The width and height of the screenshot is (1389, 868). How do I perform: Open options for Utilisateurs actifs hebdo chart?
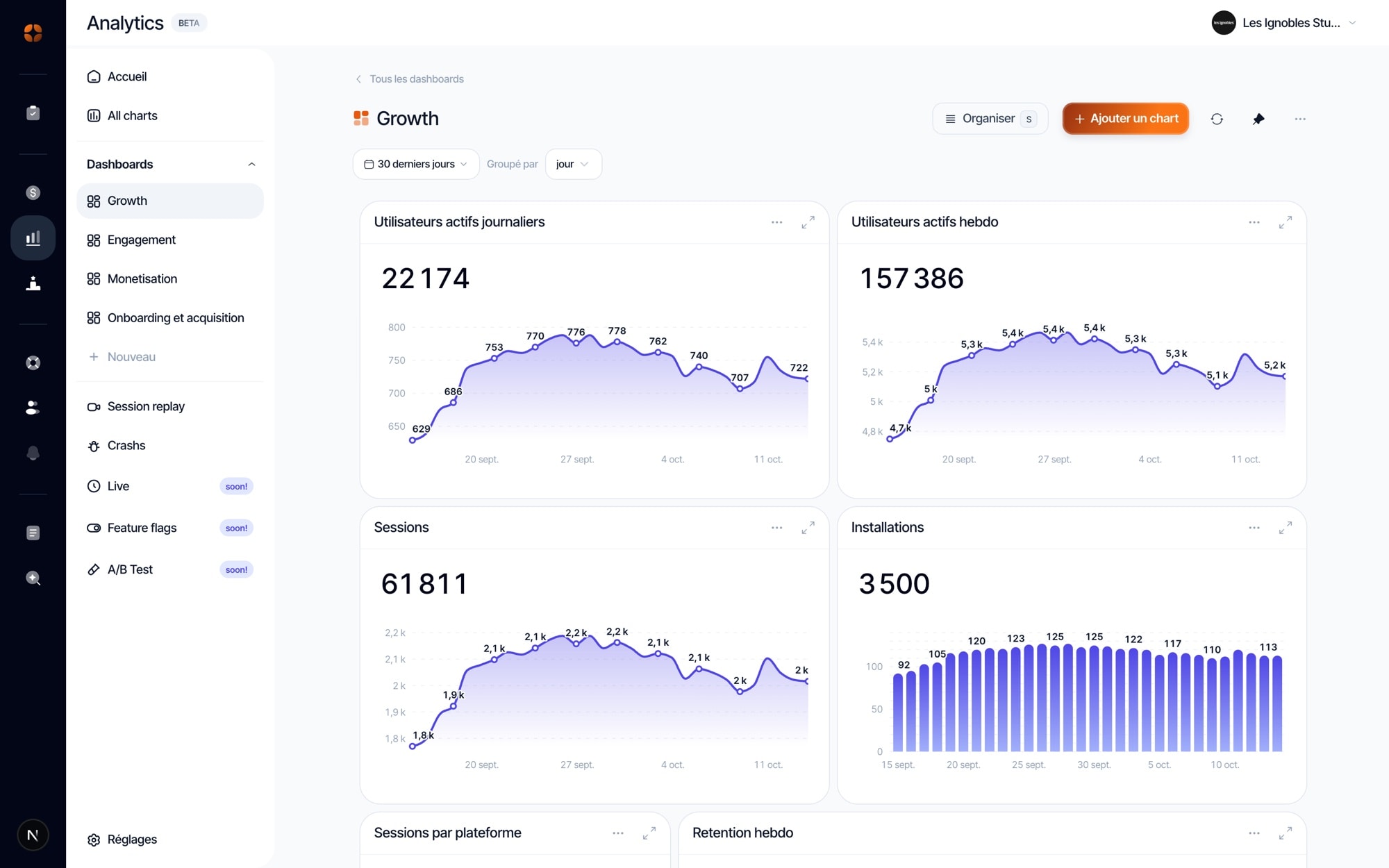tap(1254, 222)
